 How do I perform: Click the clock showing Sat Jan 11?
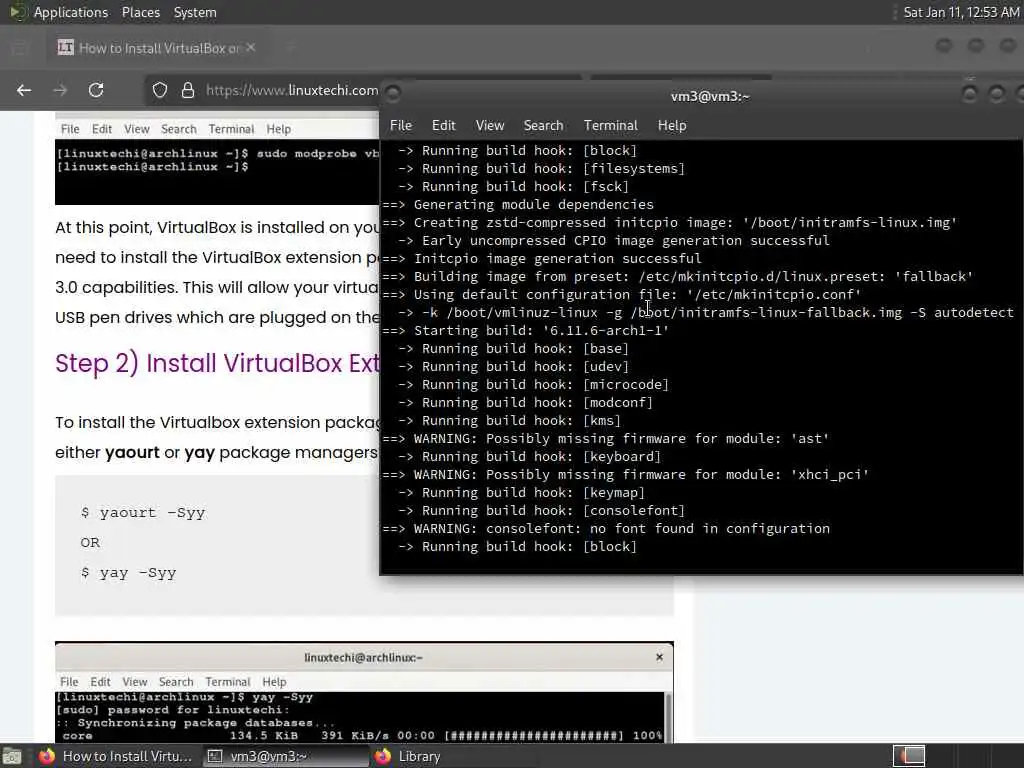(x=961, y=12)
